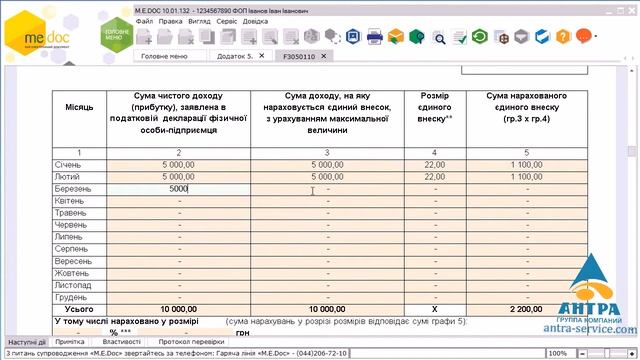Select Лютий accrued contribution cell 1 100,00
640x360 pixels.
pyautogui.click(x=527, y=177)
